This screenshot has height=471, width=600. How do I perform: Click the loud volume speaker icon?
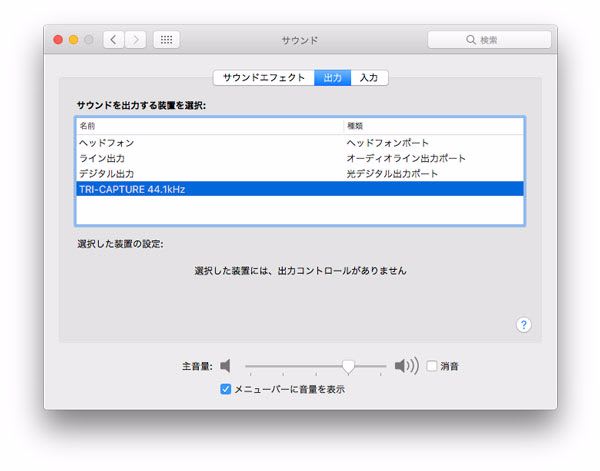tap(406, 366)
